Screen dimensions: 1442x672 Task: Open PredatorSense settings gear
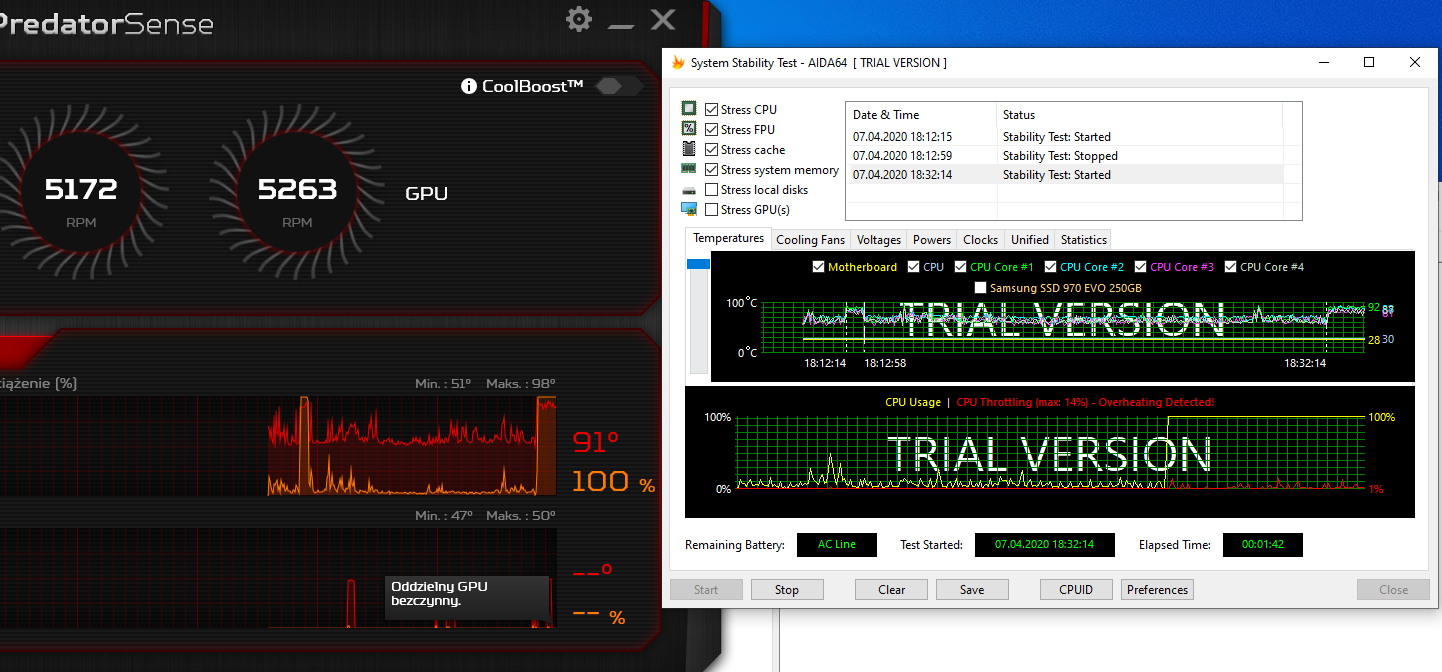(x=578, y=19)
